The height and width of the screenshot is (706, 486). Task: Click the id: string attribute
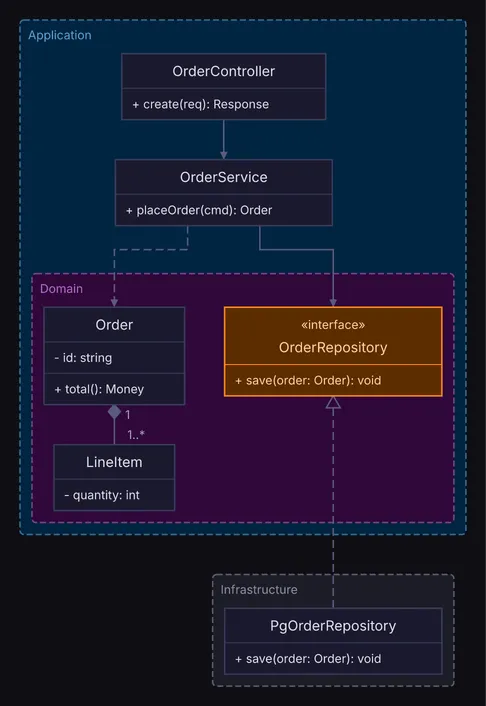tap(83, 358)
